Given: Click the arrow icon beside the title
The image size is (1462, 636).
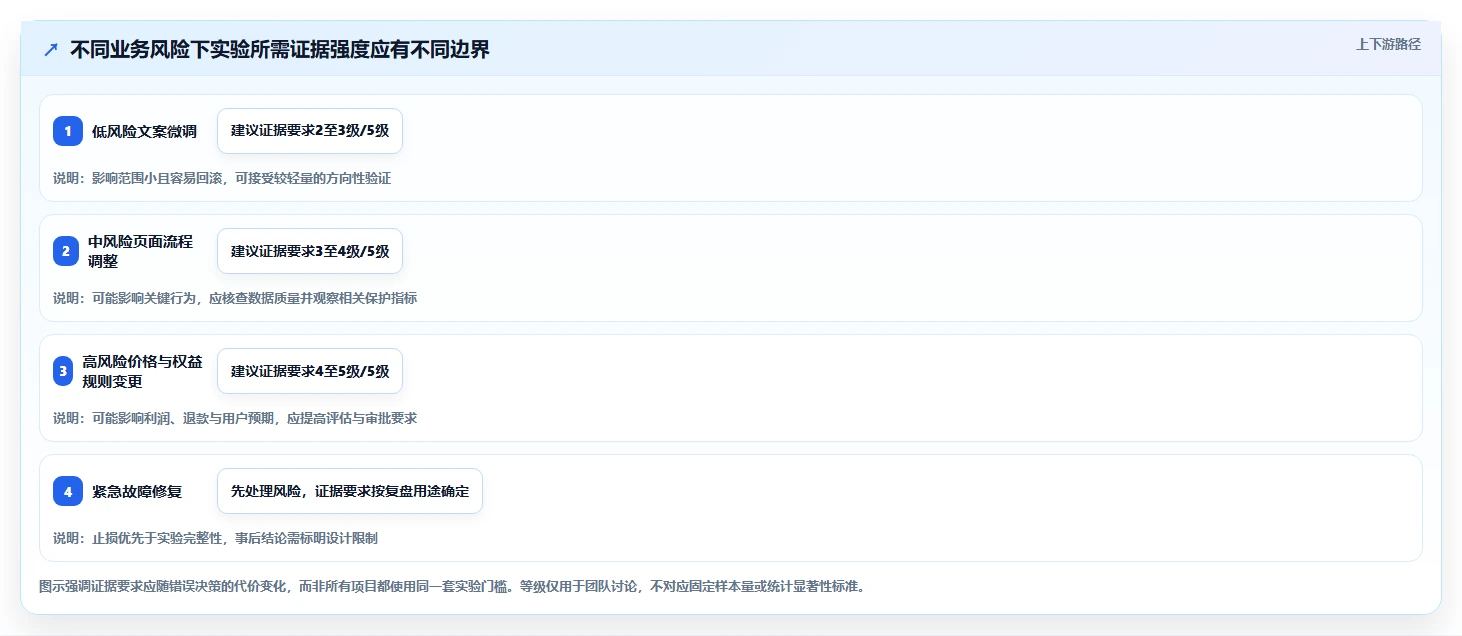Looking at the screenshot, I should [51, 49].
